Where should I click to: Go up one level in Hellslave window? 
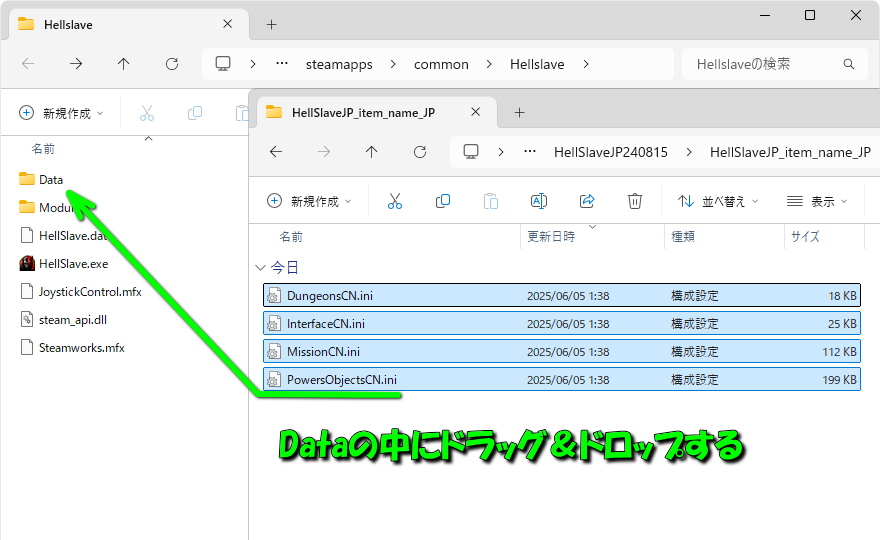point(123,64)
